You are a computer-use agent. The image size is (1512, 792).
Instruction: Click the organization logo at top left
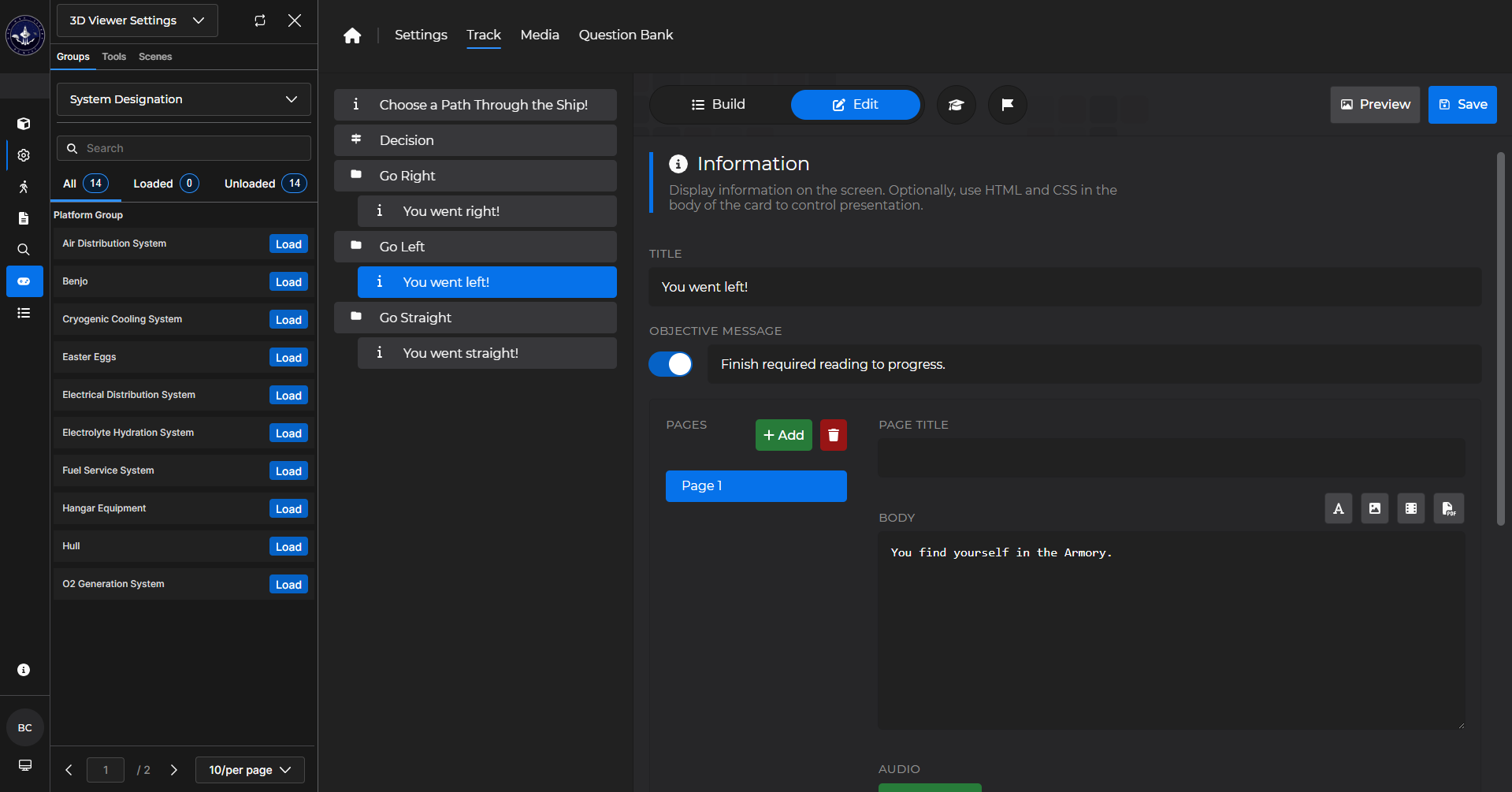tap(25, 35)
